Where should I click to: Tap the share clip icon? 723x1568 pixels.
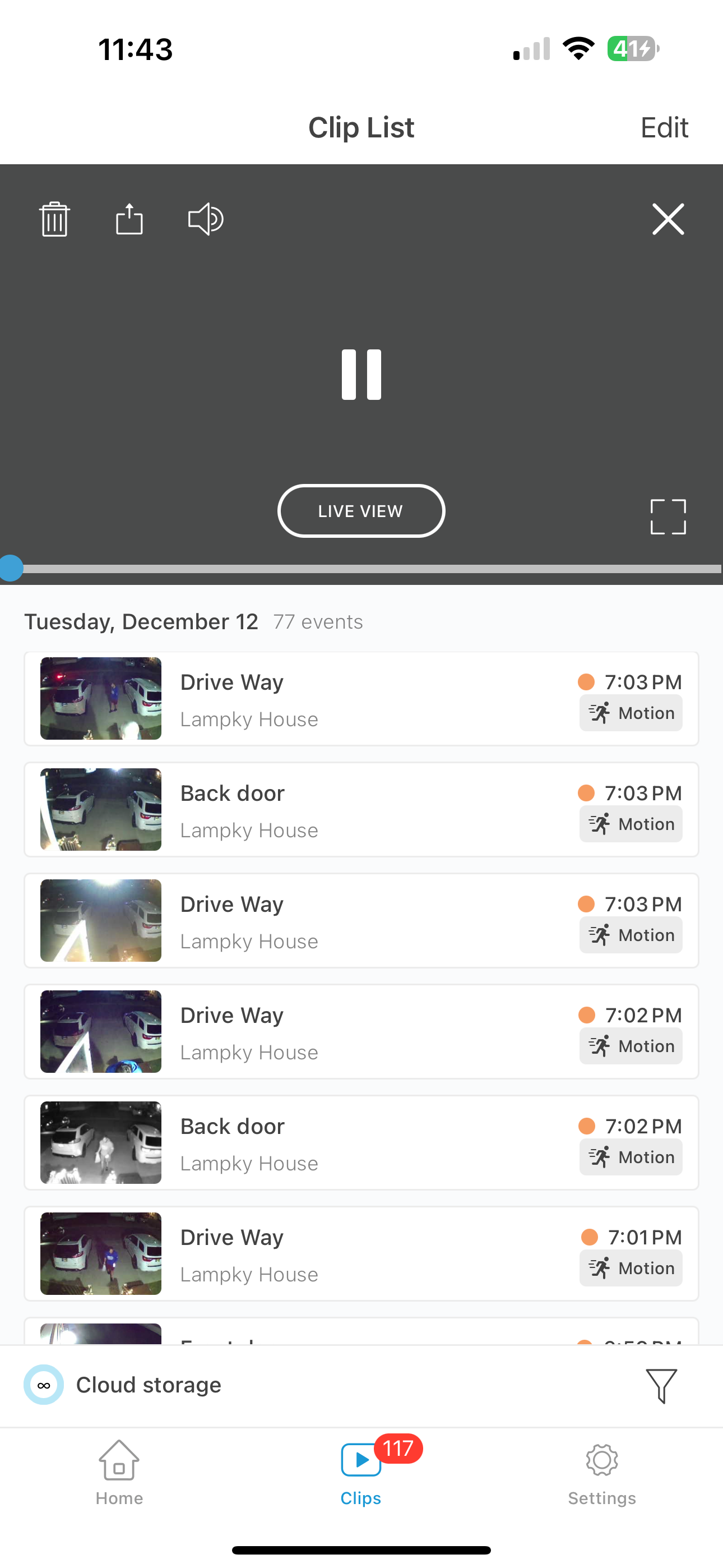pos(129,219)
